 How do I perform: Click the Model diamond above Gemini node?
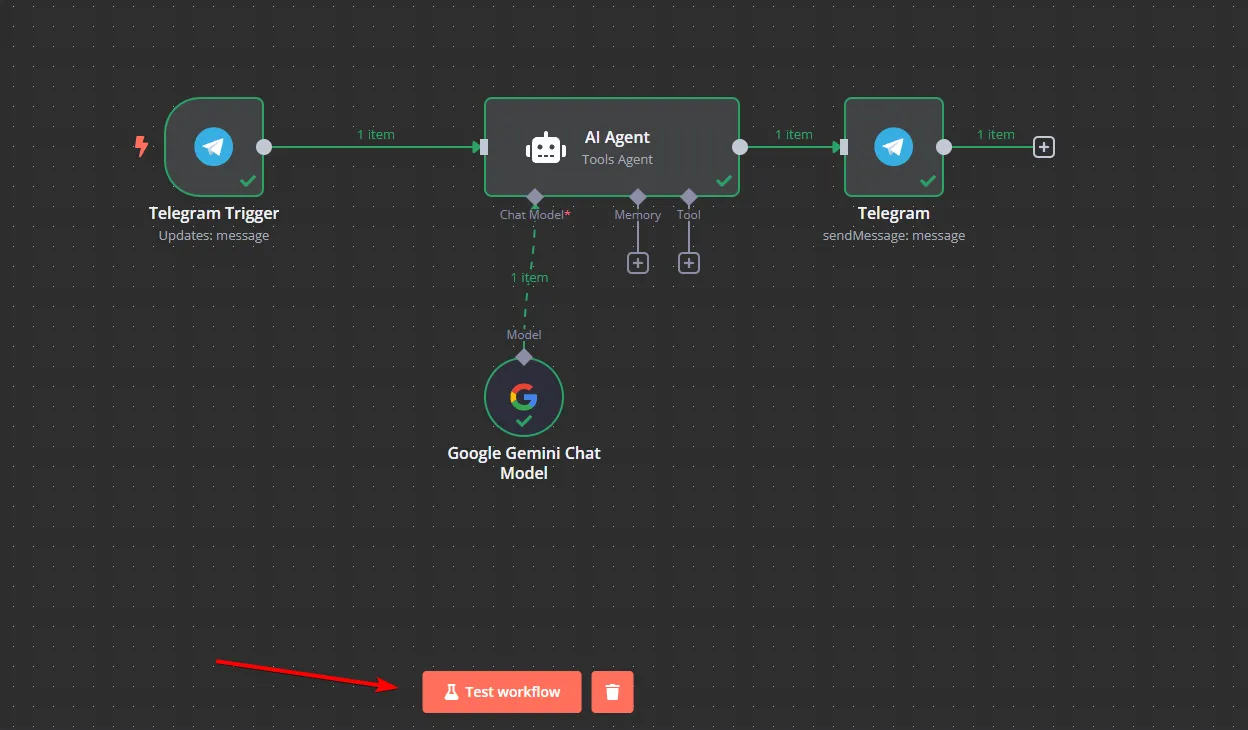[524, 357]
